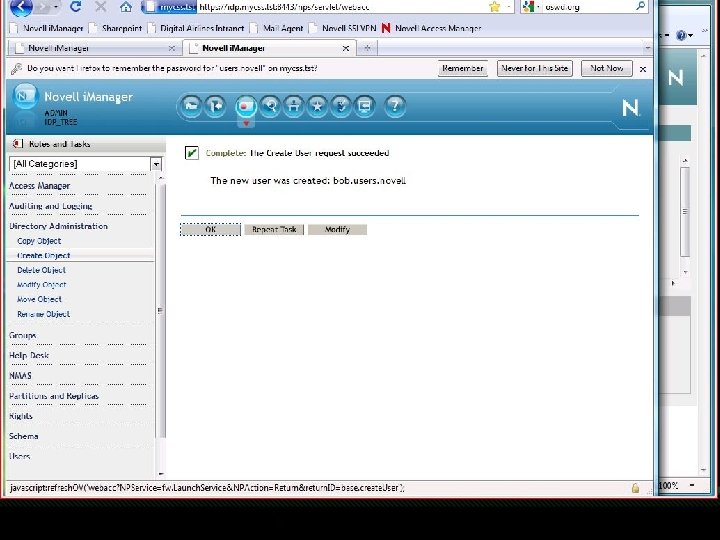
Task: Click the URL address field
Action: pyautogui.click(x=342, y=7)
